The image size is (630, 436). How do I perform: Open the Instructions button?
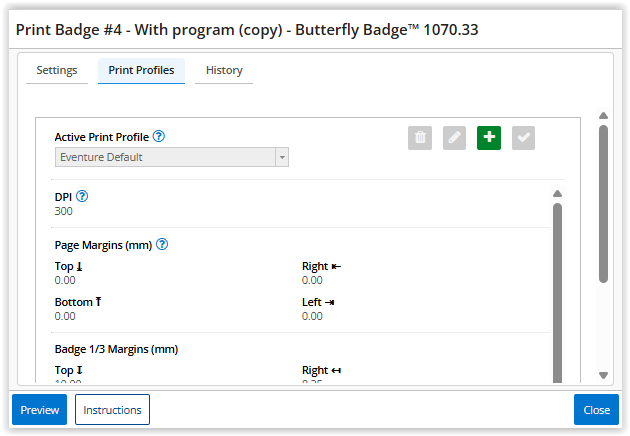(112, 410)
